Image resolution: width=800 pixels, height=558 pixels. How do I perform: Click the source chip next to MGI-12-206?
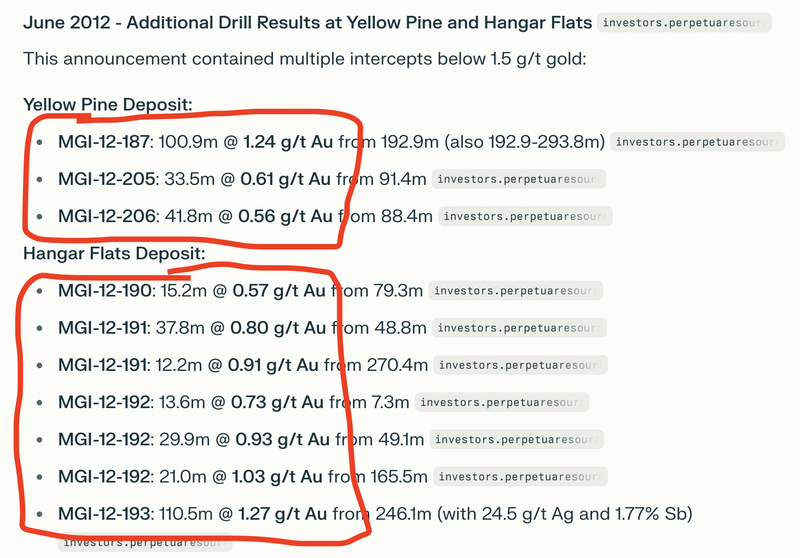point(525,216)
